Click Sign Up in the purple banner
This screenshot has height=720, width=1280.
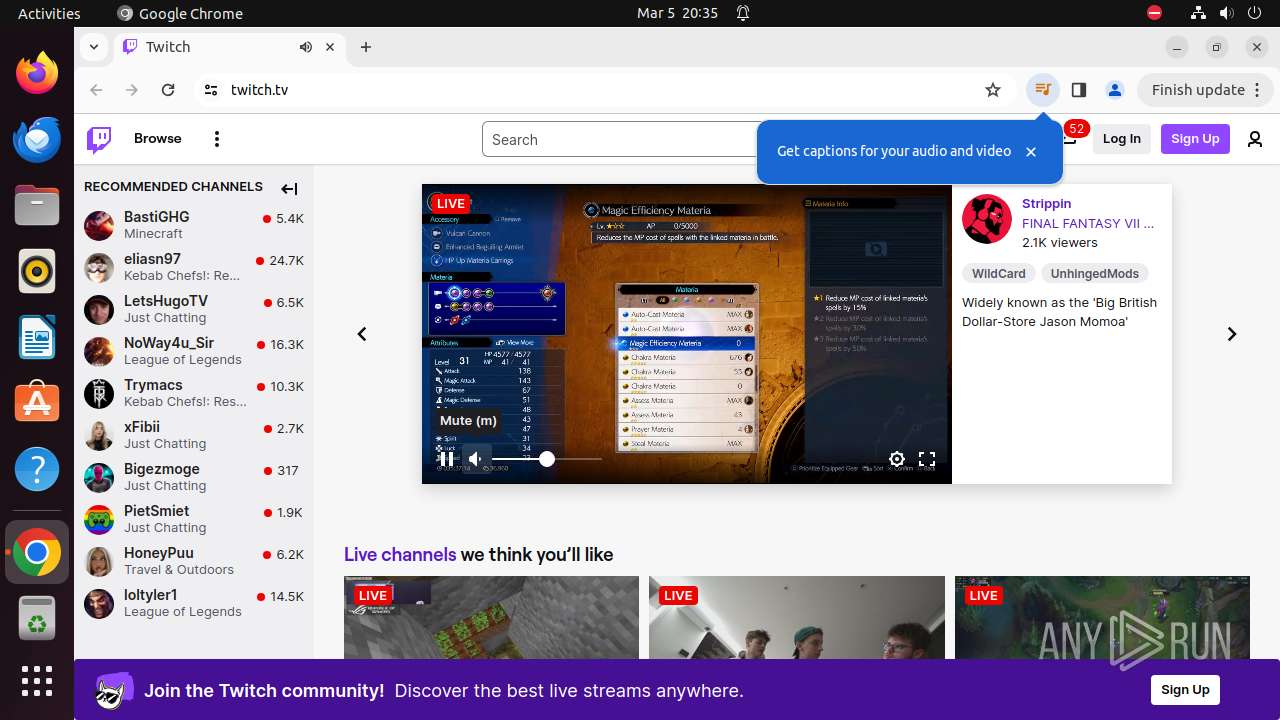1185,690
